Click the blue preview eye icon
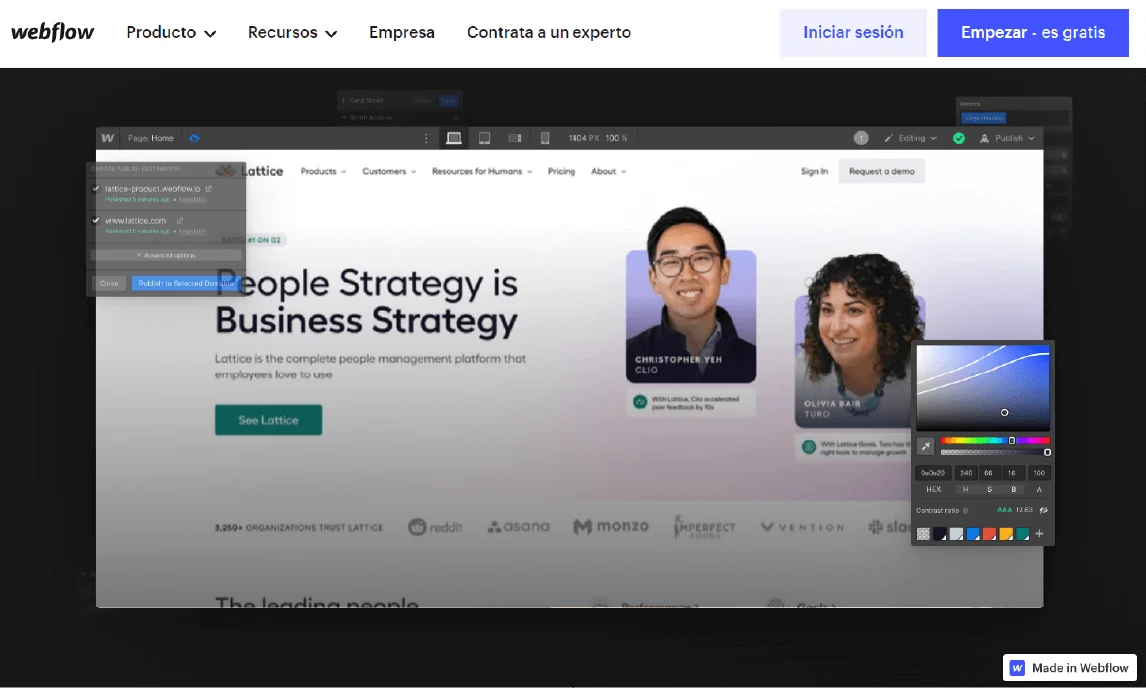 click(x=194, y=138)
